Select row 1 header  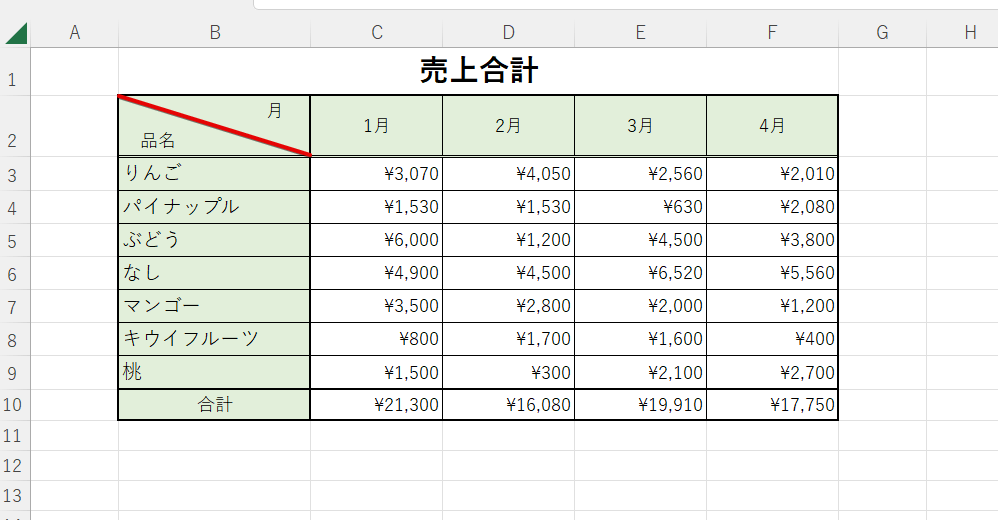(x=15, y=72)
